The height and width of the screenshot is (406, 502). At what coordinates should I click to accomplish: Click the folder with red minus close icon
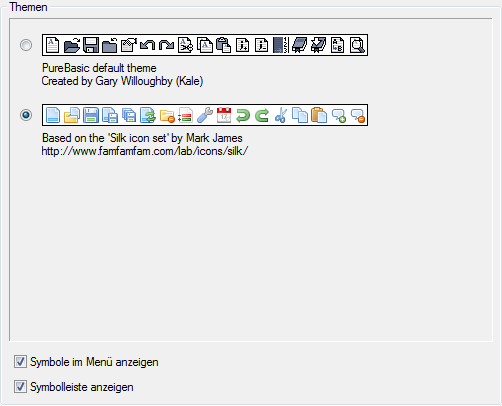(x=167, y=115)
